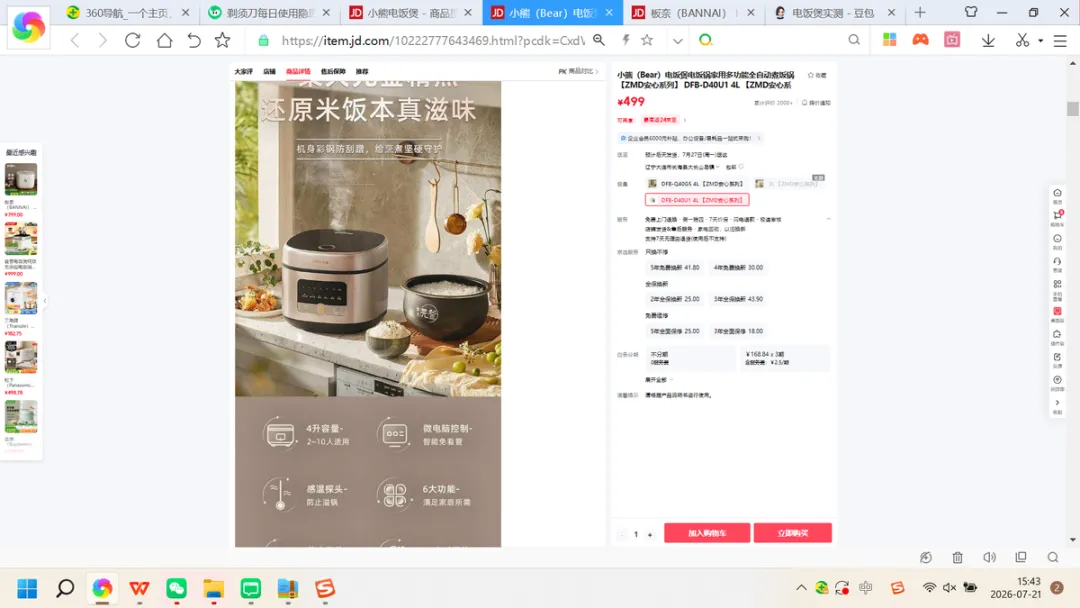Increase quantity with the plus button
Screen dimensions: 1080x608
pyautogui.click(x=650, y=534)
